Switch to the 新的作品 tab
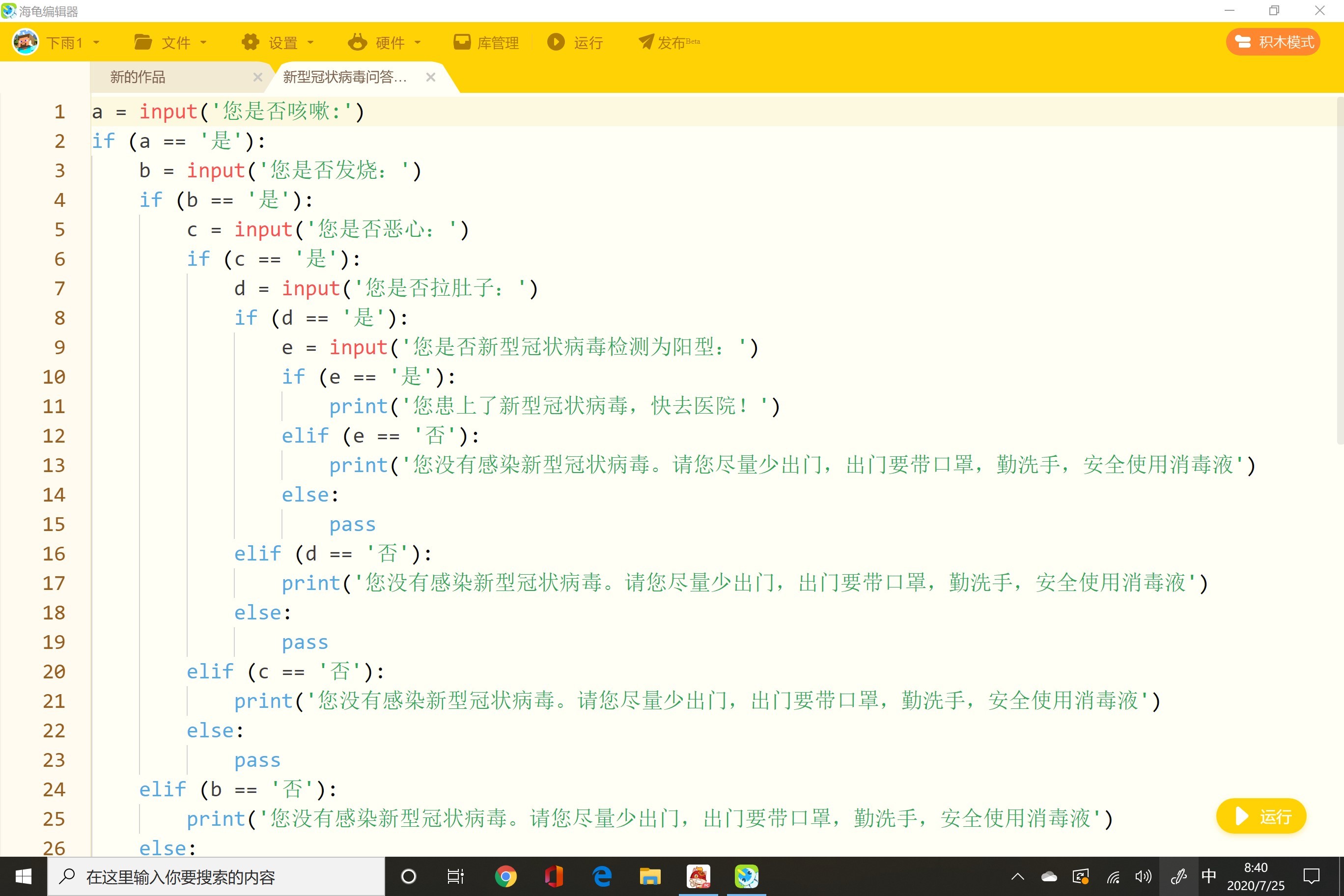The width and height of the screenshot is (1344, 896). [138, 77]
